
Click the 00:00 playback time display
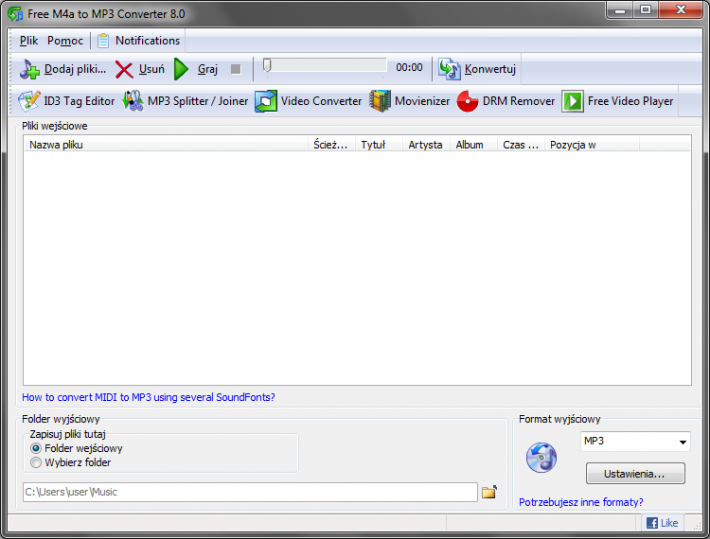coord(409,67)
